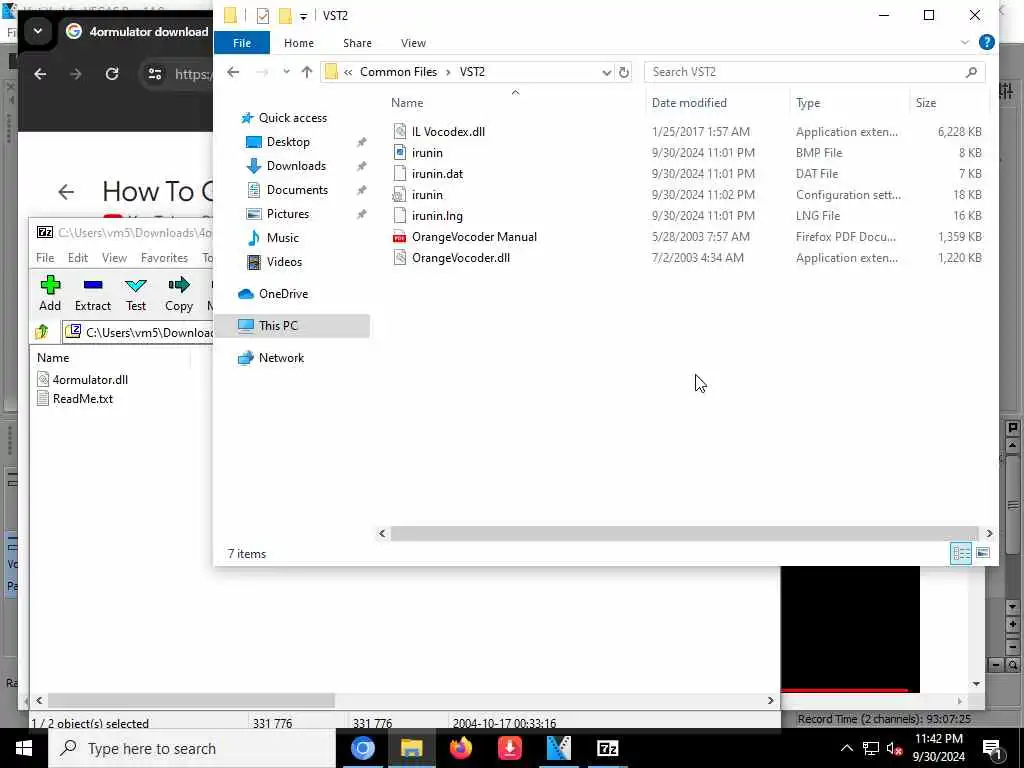The image size is (1024, 768).
Task: Open the File menu in 7-Zip
Action: (x=45, y=258)
